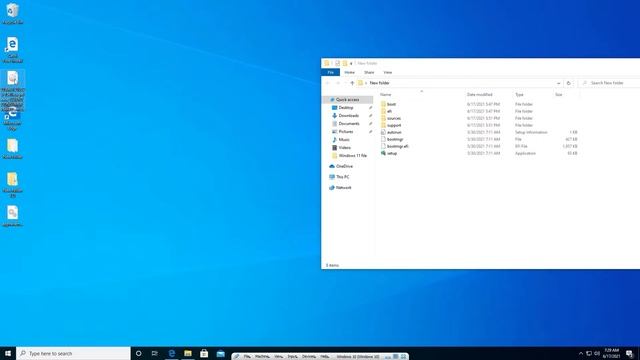Image resolution: width=640 pixels, height=360 pixels.
Task: Show hidden system tray icons
Action: [581, 353]
